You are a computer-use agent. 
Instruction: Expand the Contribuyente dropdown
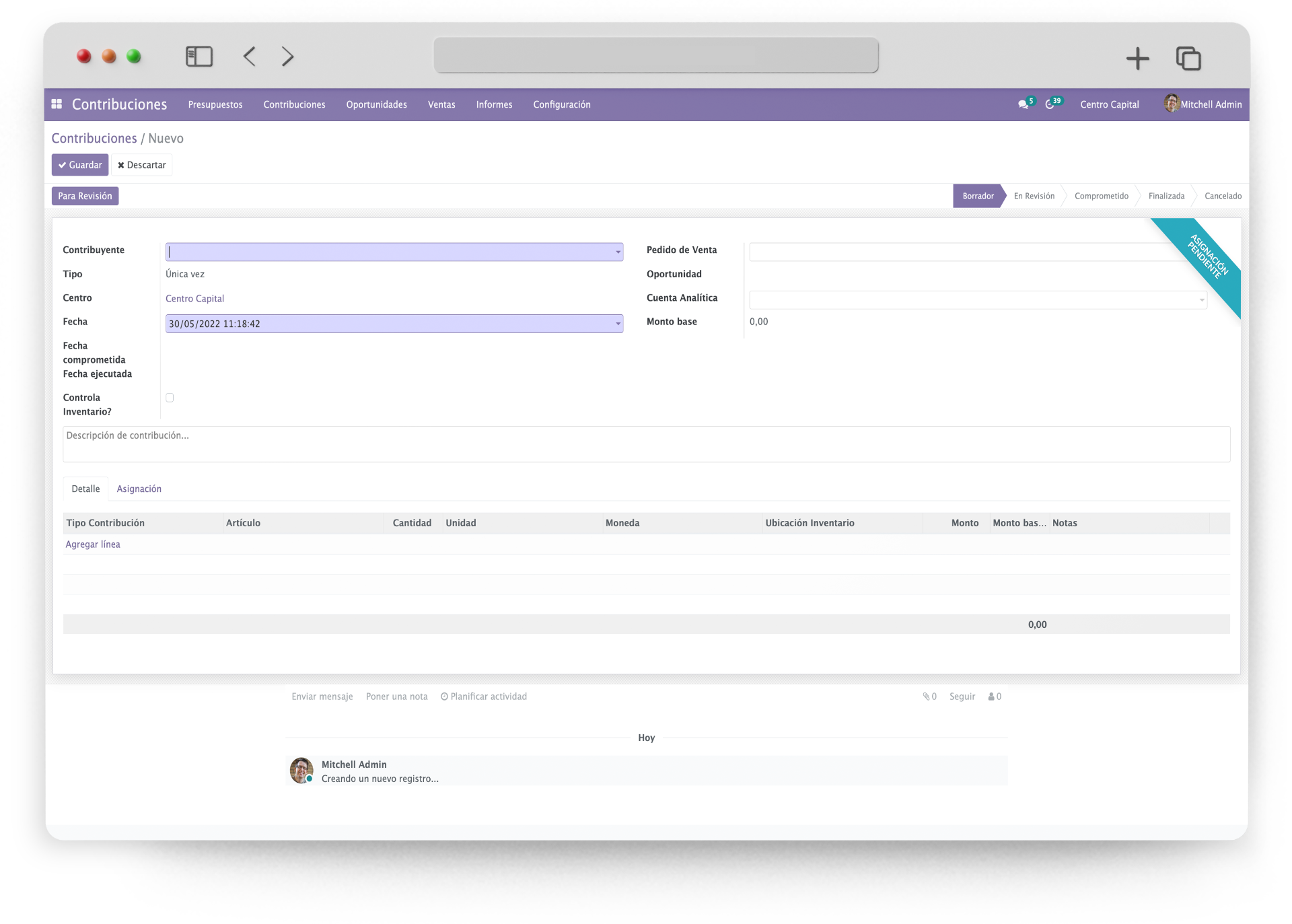tap(618, 252)
